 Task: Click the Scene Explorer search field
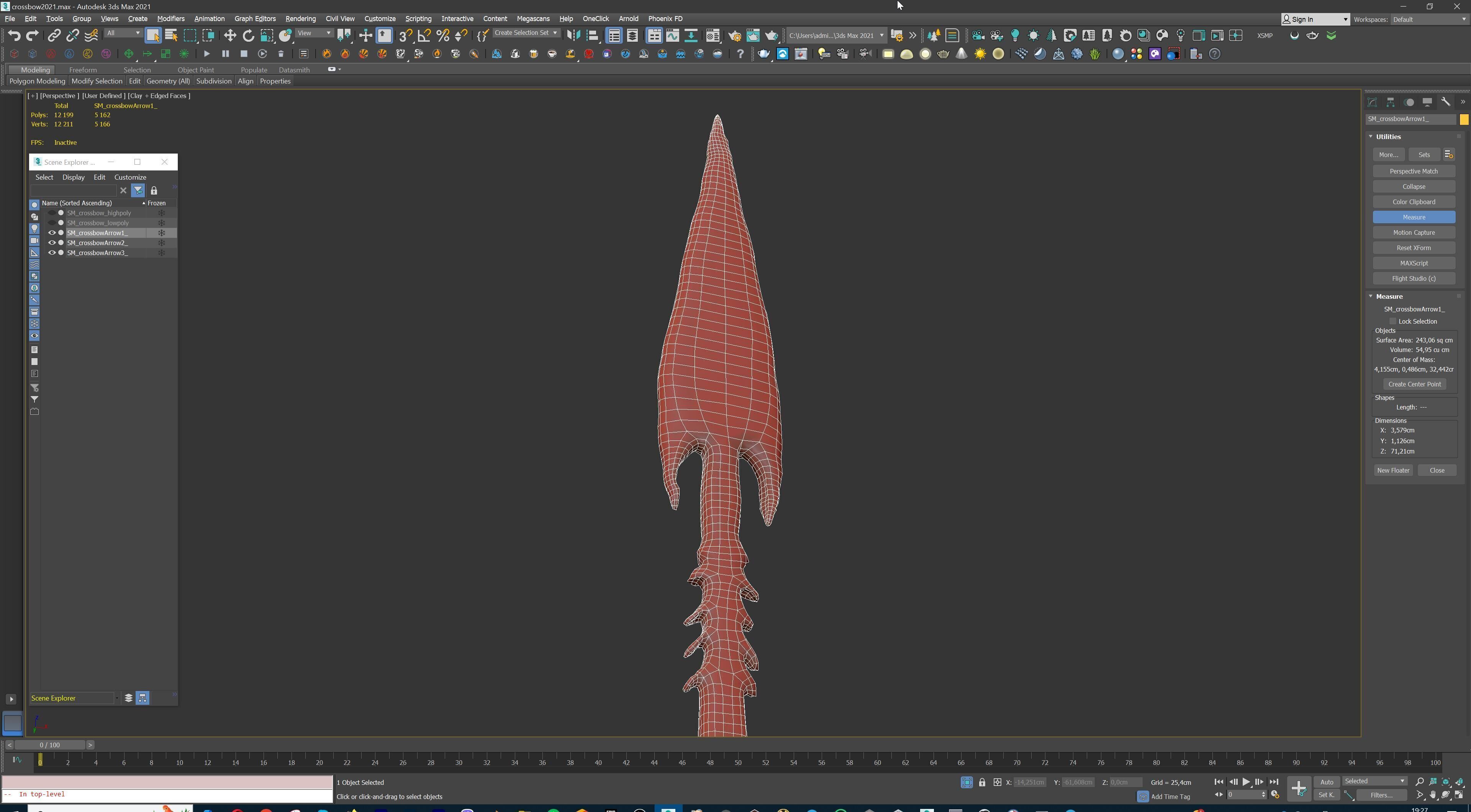74,191
